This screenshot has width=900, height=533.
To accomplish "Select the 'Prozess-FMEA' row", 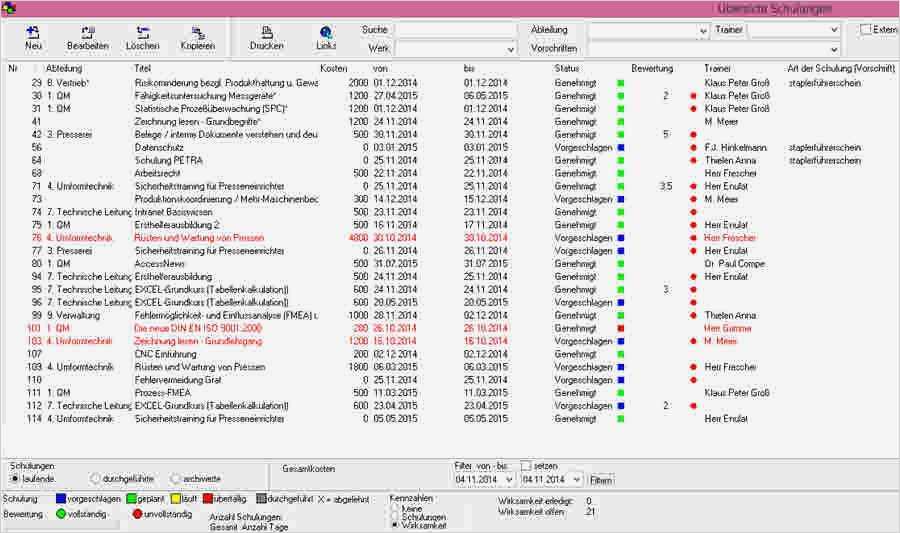I will 450,393.
